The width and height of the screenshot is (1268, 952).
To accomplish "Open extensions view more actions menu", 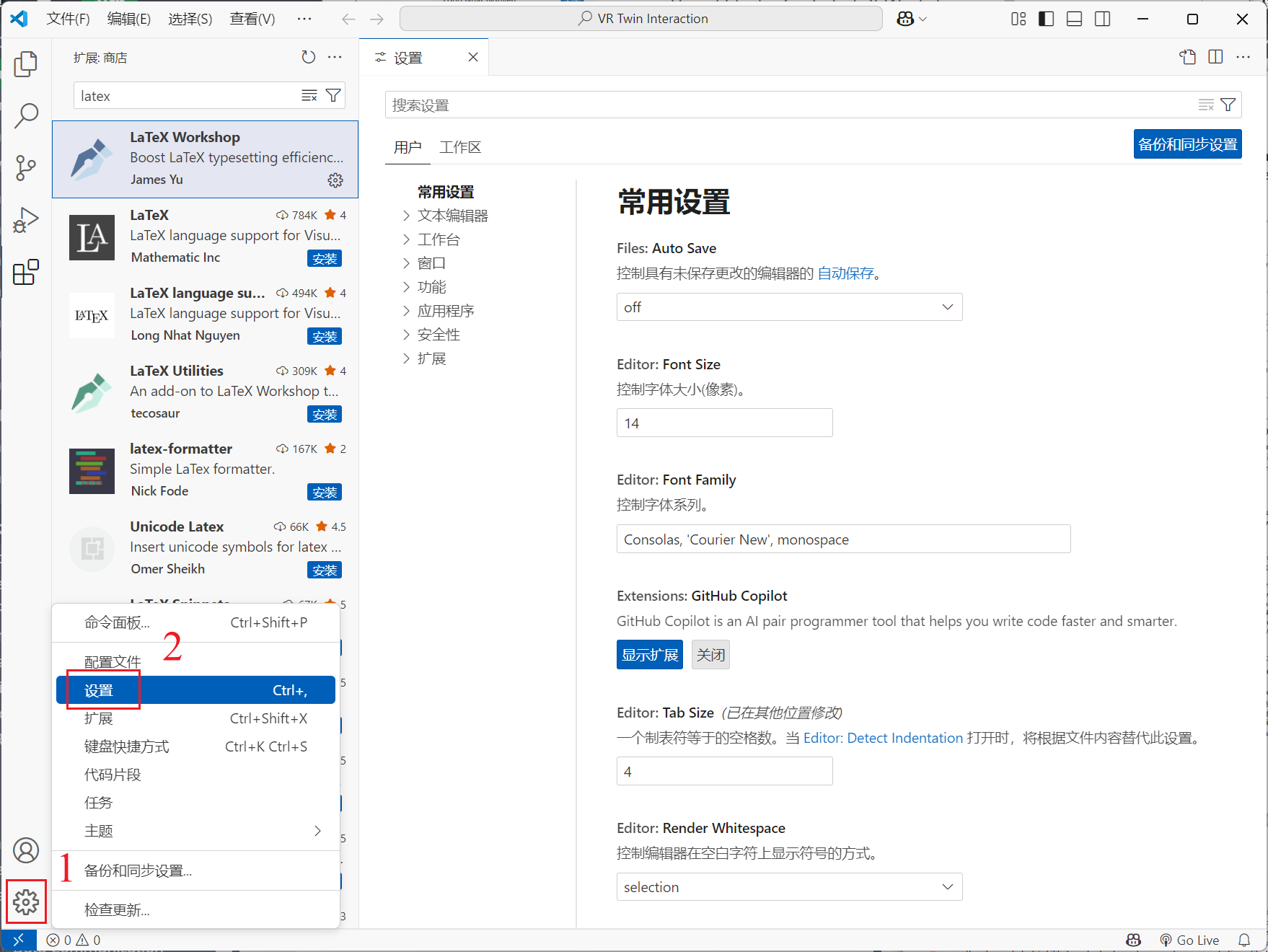I will tap(335, 57).
